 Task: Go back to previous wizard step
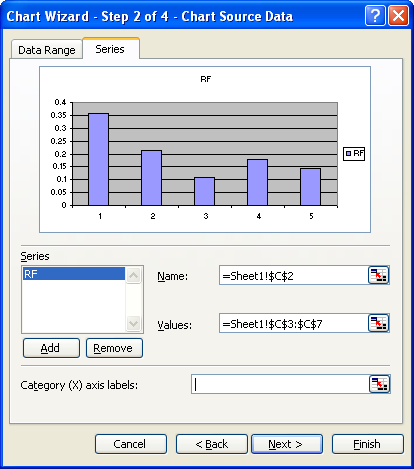pyautogui.click(x=212, y=444)
